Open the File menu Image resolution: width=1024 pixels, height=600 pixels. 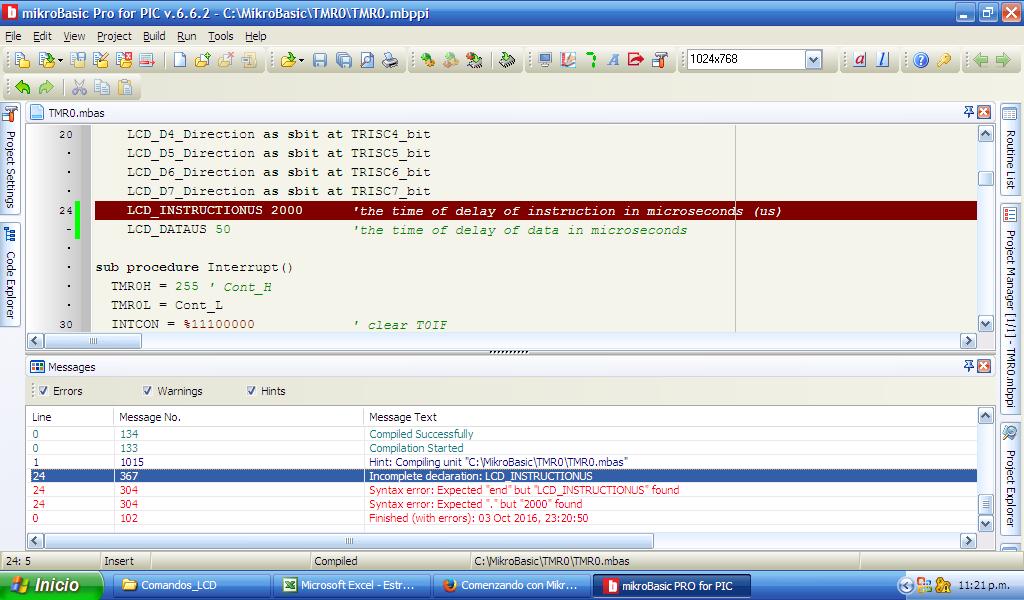click(13, 36)
